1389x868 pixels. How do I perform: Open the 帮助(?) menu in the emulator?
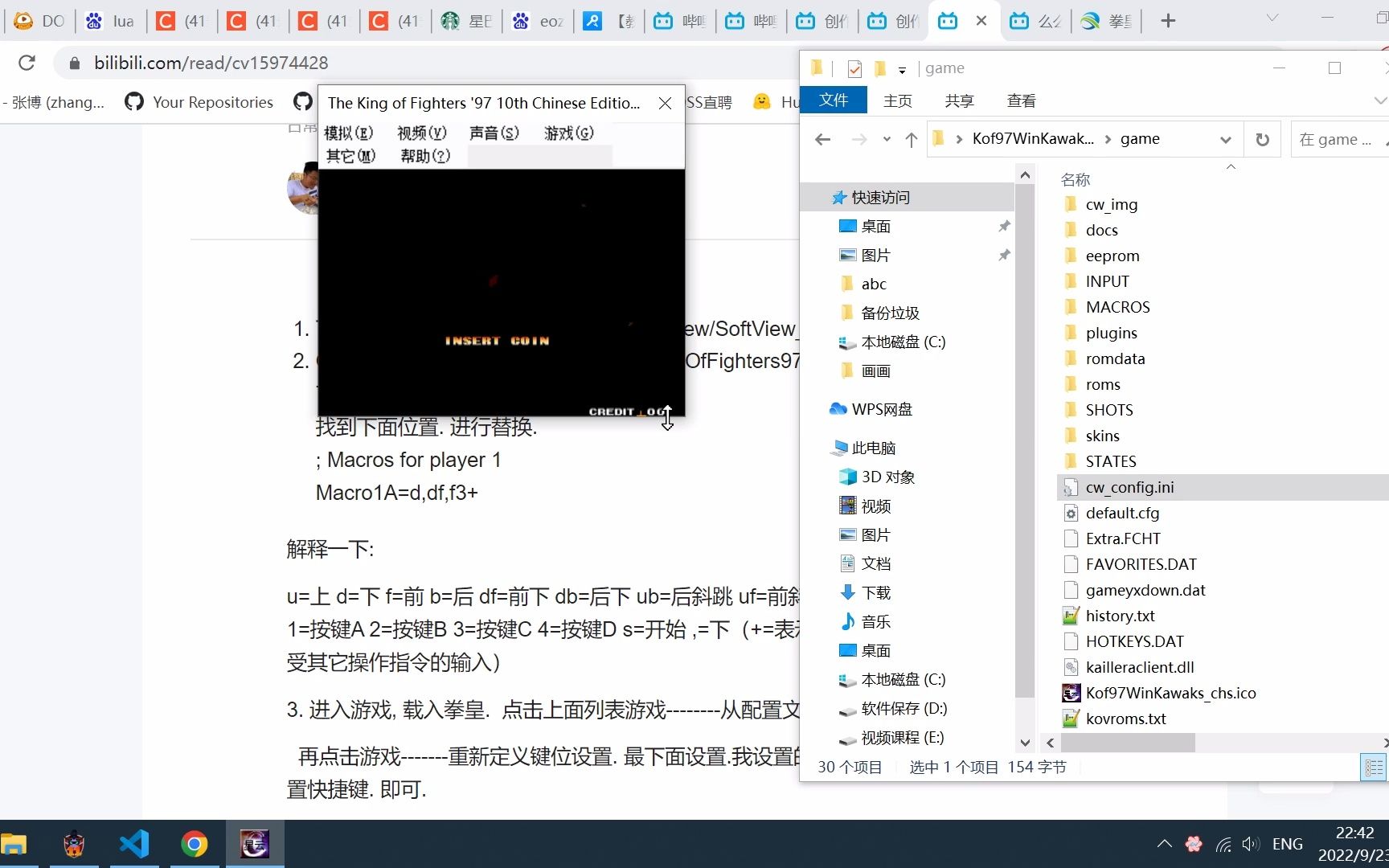[425, 156]
